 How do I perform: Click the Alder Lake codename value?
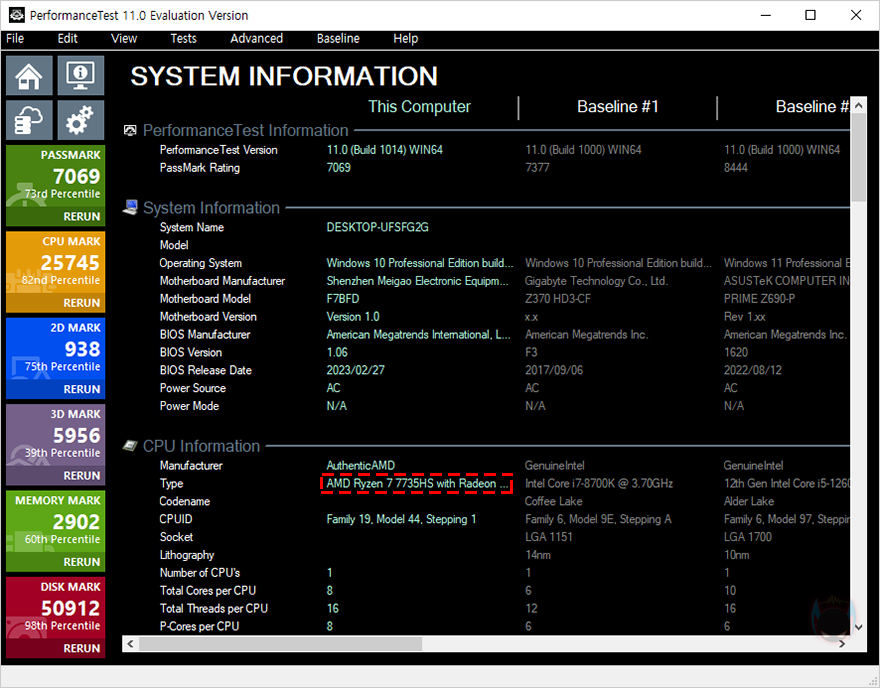click(749, 502)
